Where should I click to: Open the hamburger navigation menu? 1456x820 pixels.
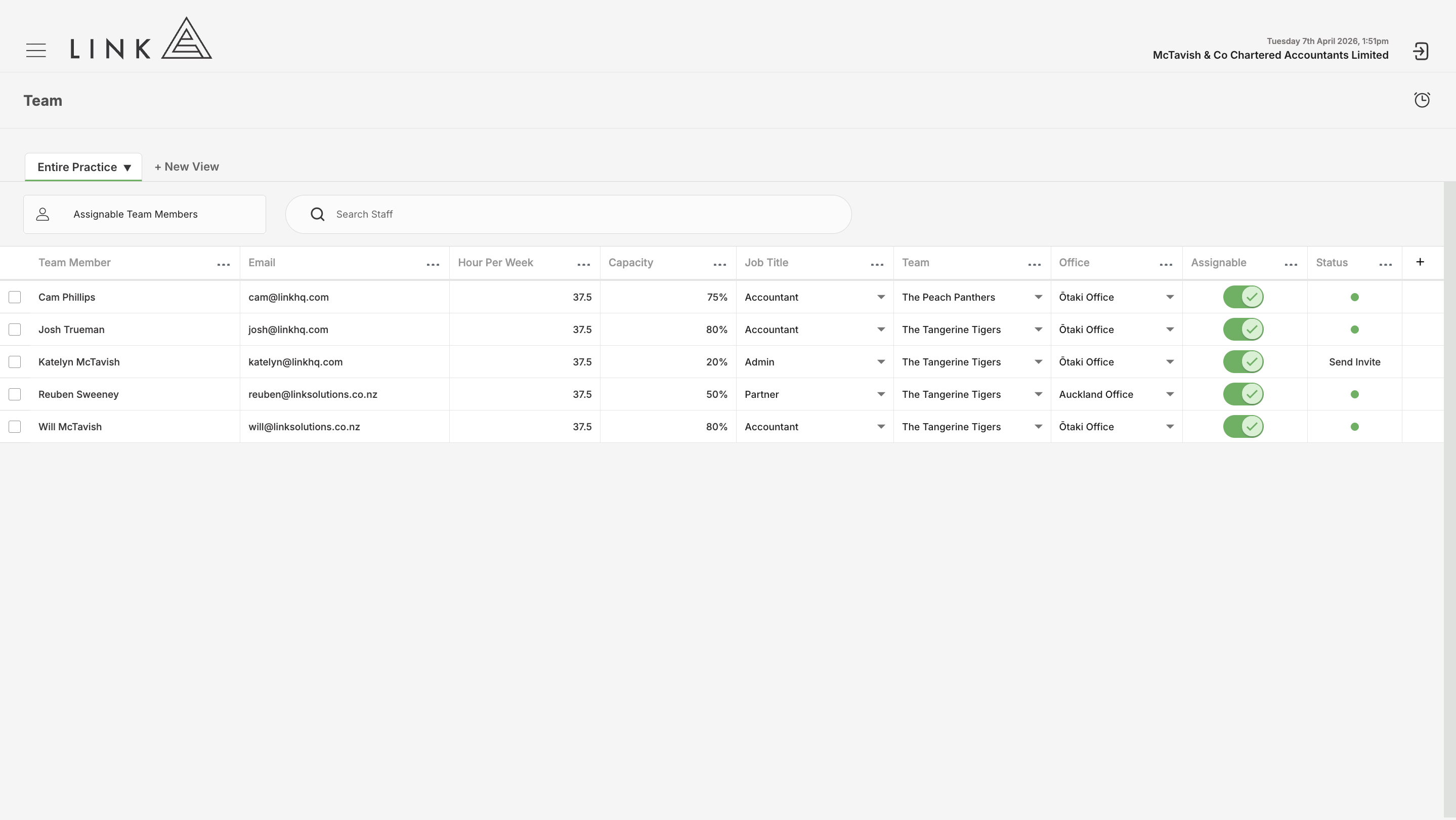(35, 50)
